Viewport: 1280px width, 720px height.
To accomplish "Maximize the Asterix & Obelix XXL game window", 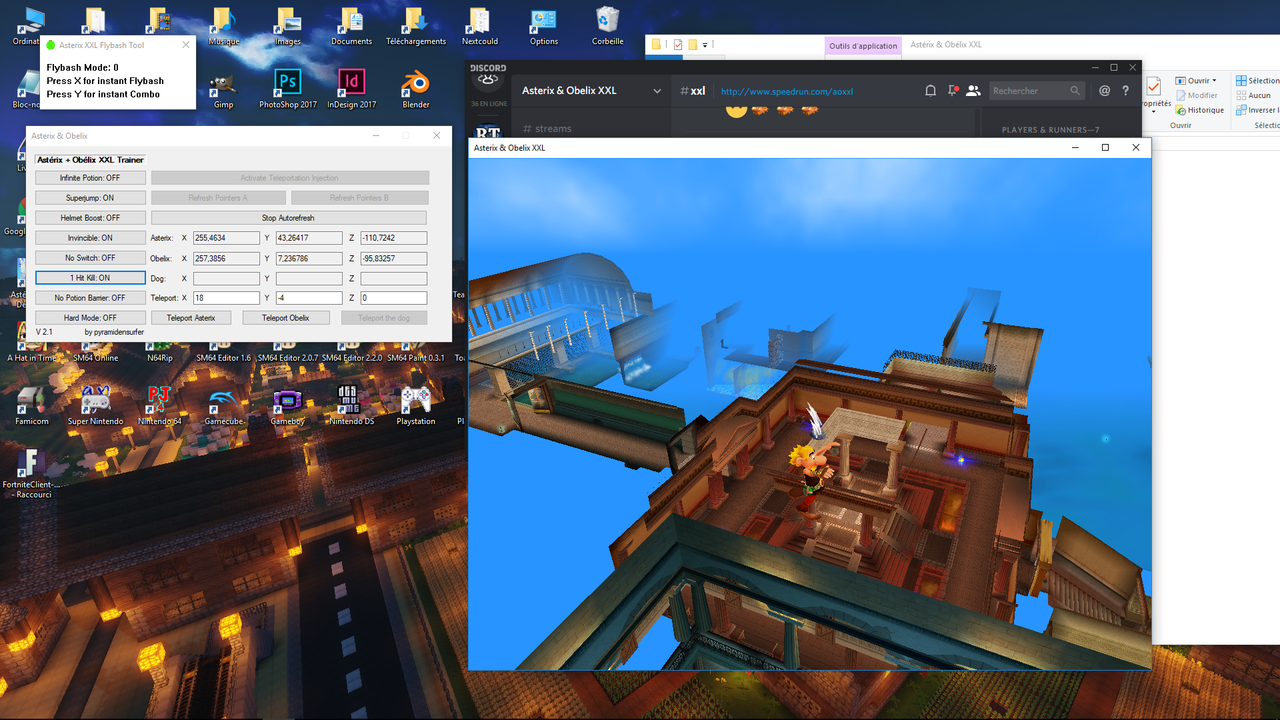I will point(1105,147).
